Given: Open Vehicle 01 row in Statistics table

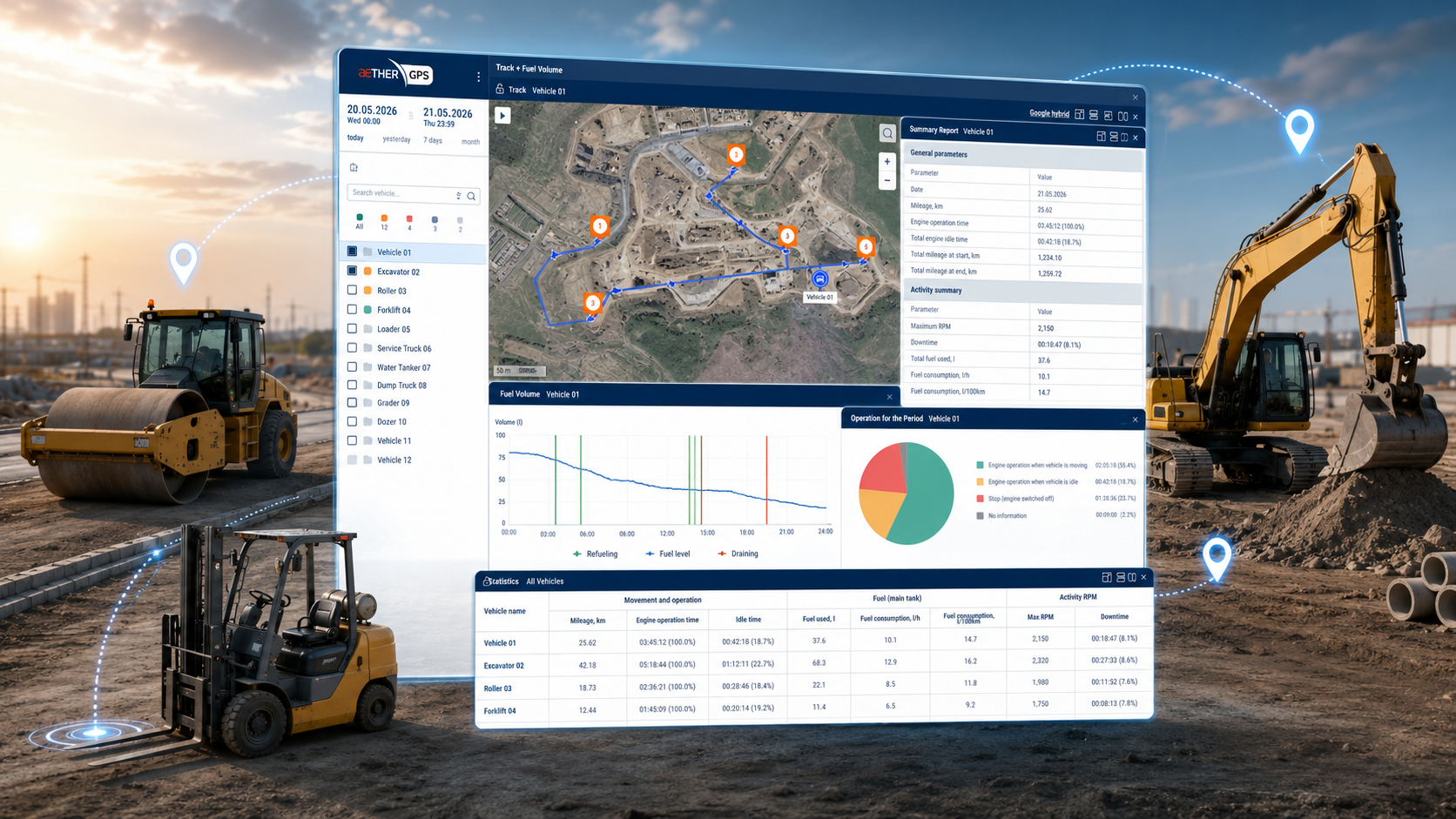Looking at the screenshot, I should (x=816, y=641).
